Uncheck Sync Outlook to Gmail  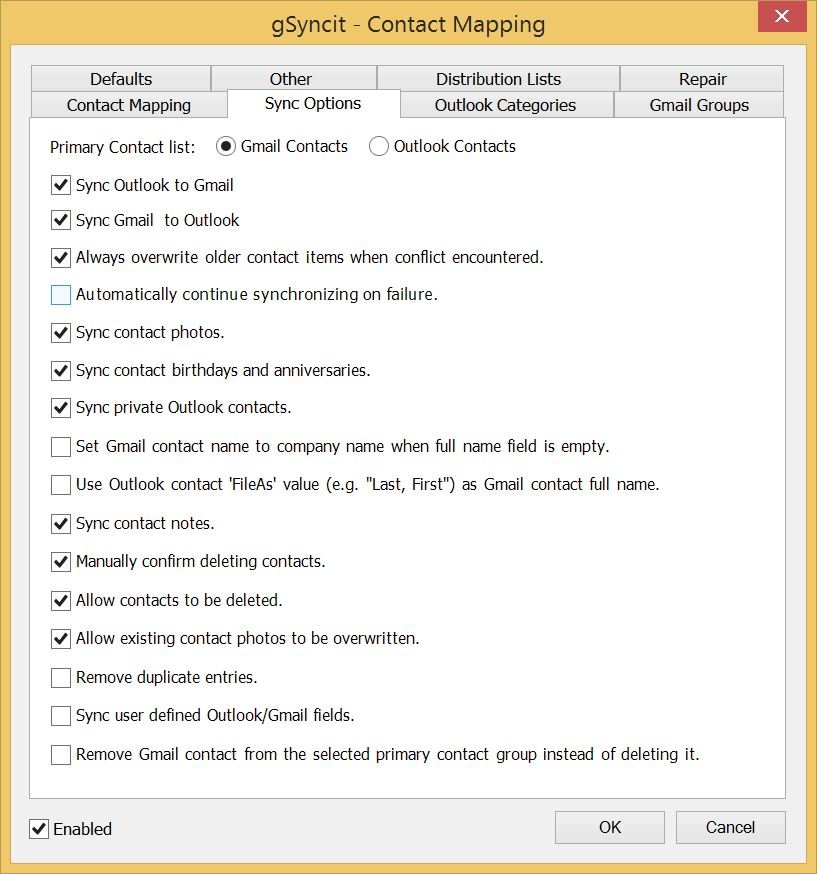61,185
